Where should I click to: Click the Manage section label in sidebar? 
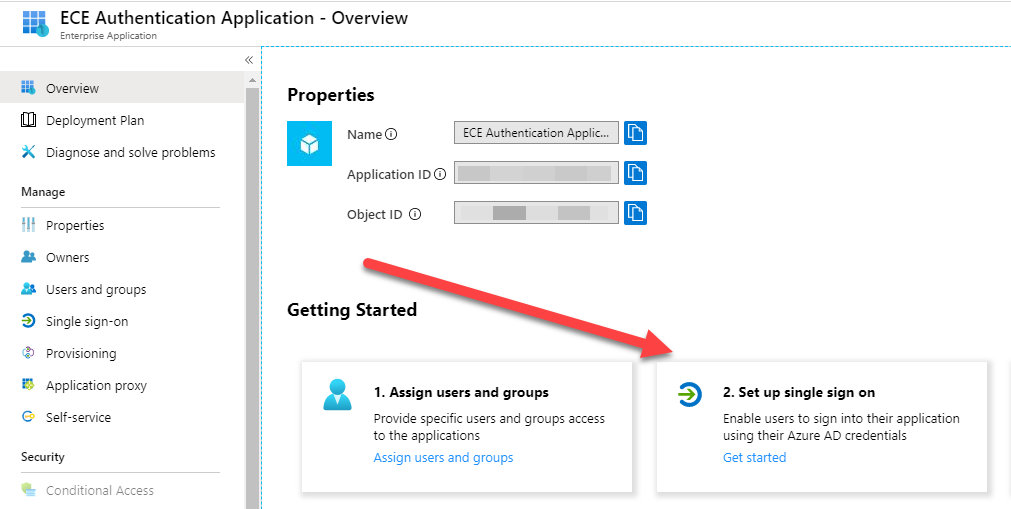click(x=43, y=192)
